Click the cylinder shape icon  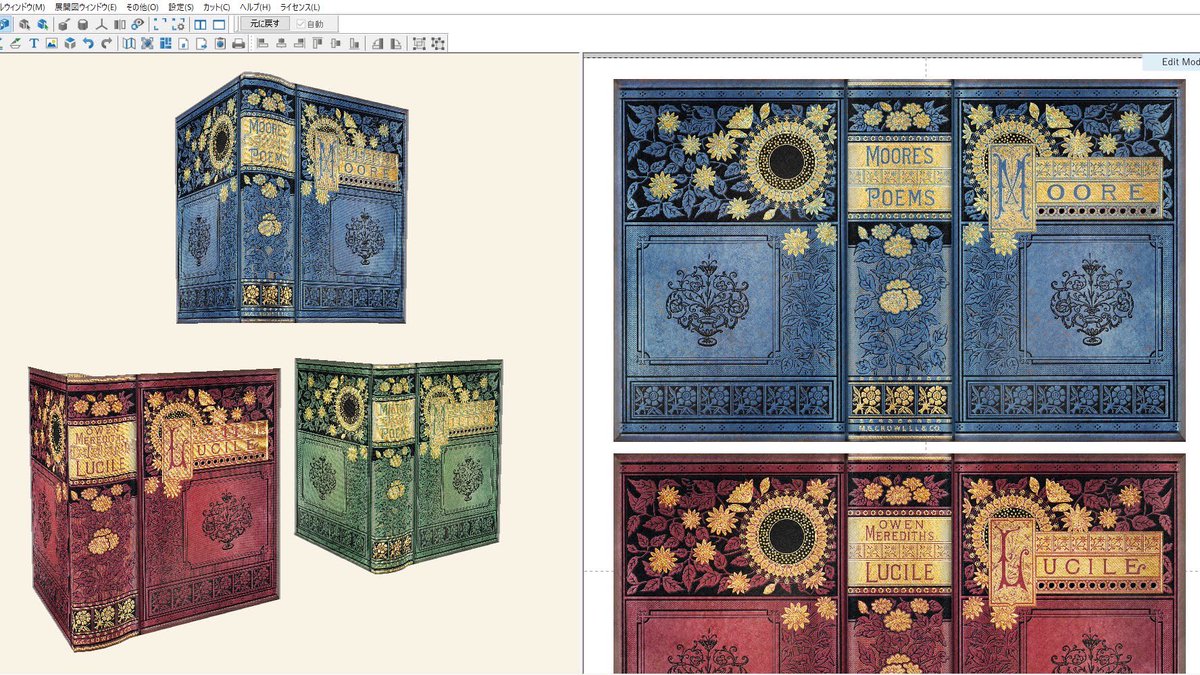tap(82, 25)
